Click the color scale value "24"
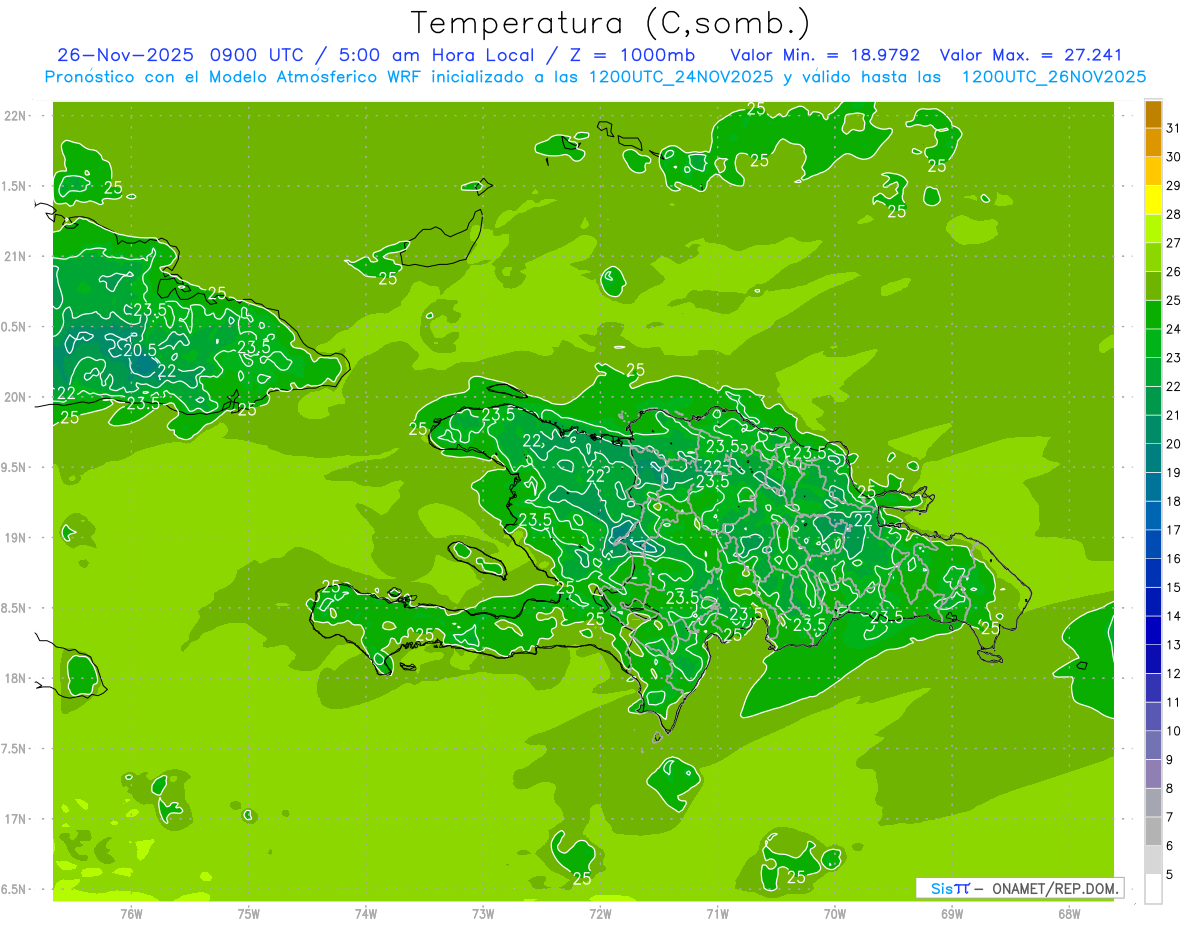1200x927 pixels. tap(1174, 329)
